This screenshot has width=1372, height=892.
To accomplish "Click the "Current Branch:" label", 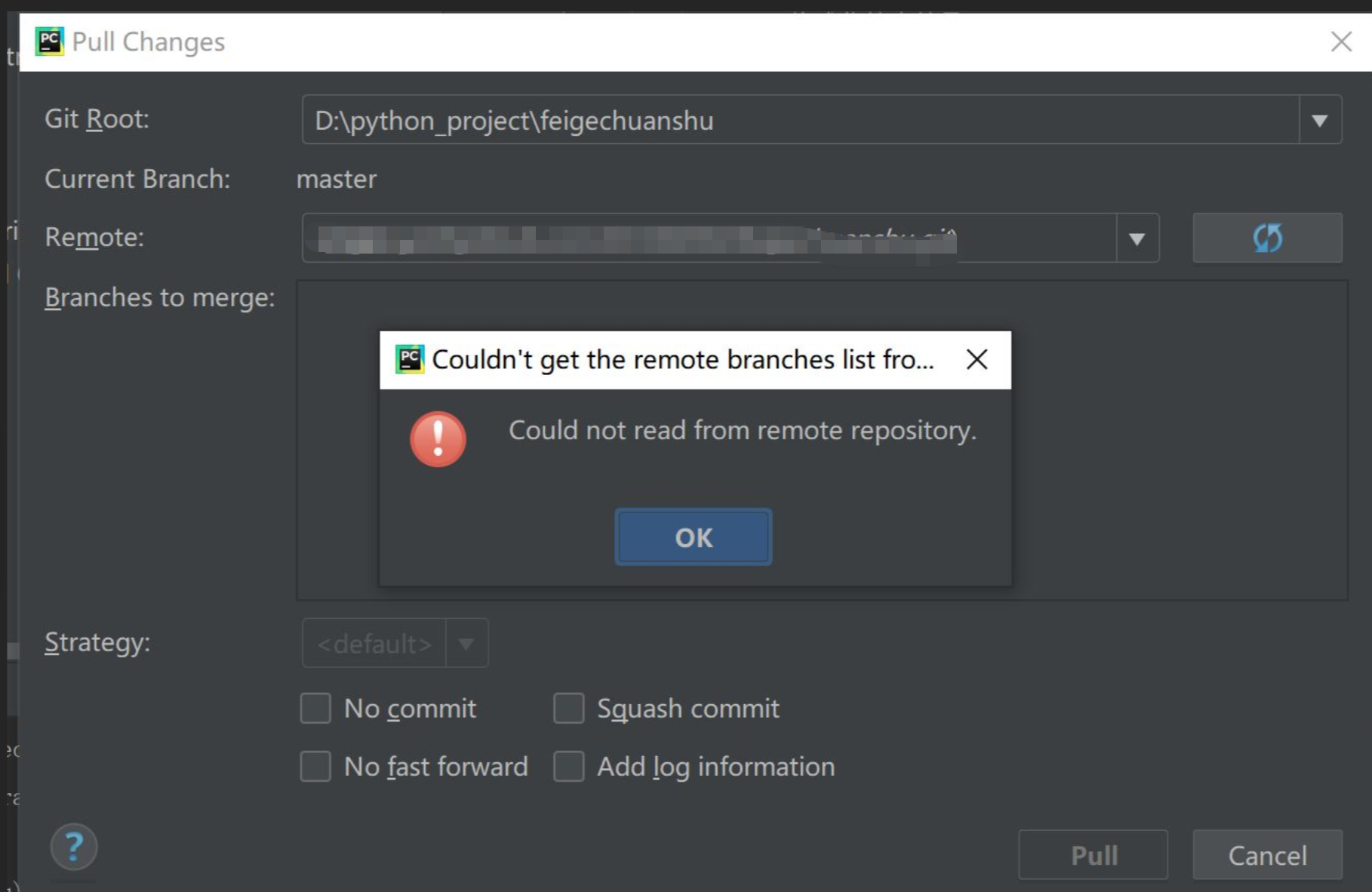I will tap(137, 179).
